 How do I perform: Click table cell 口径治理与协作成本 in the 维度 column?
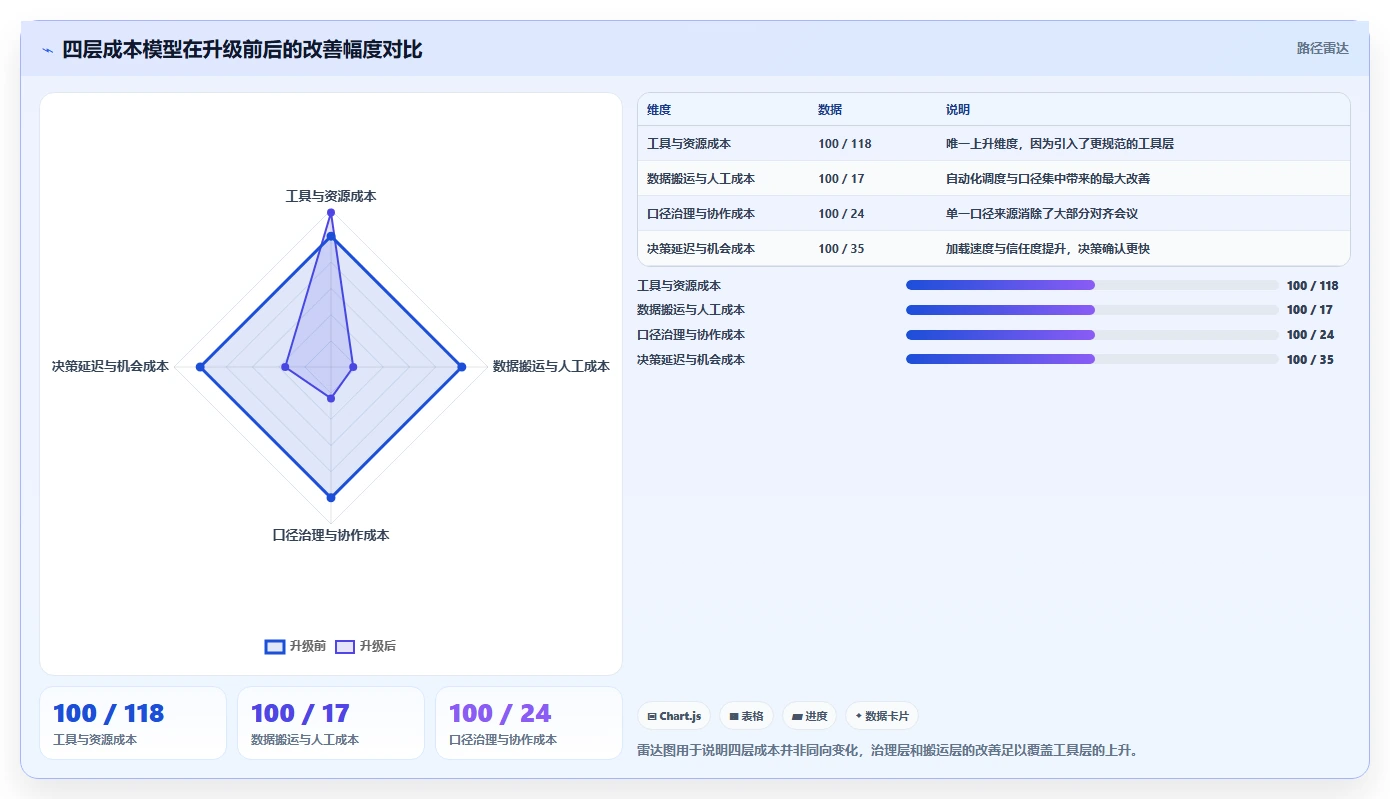click(x=701, y=214)
